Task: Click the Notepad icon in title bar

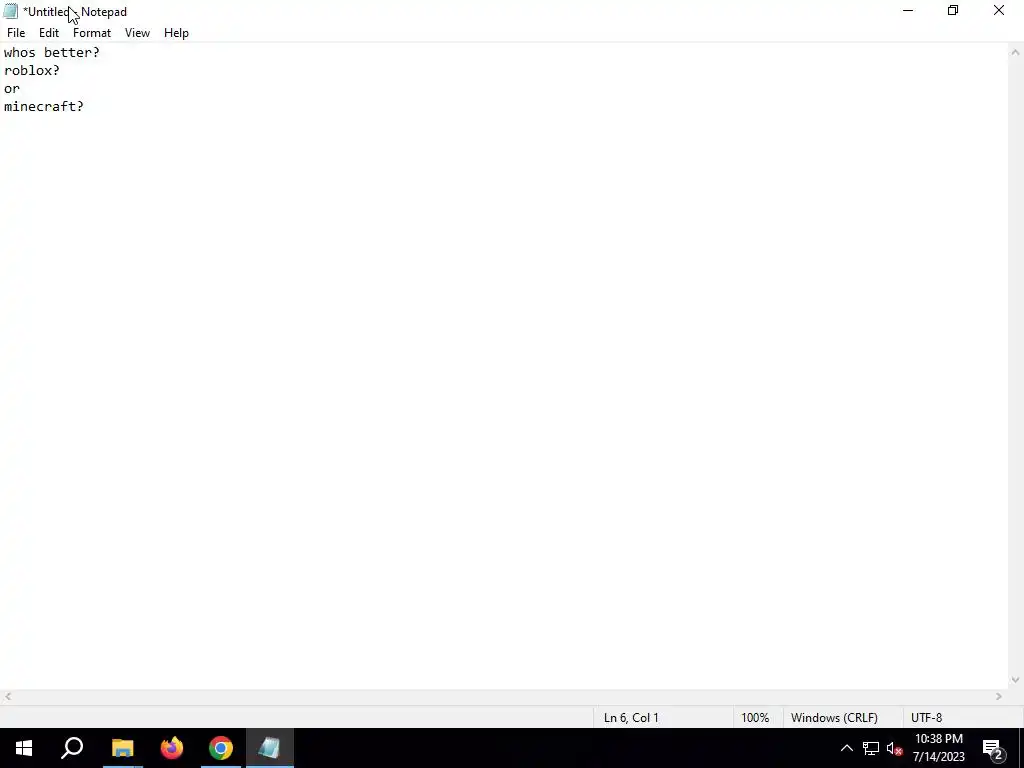Action: [10, 11]
